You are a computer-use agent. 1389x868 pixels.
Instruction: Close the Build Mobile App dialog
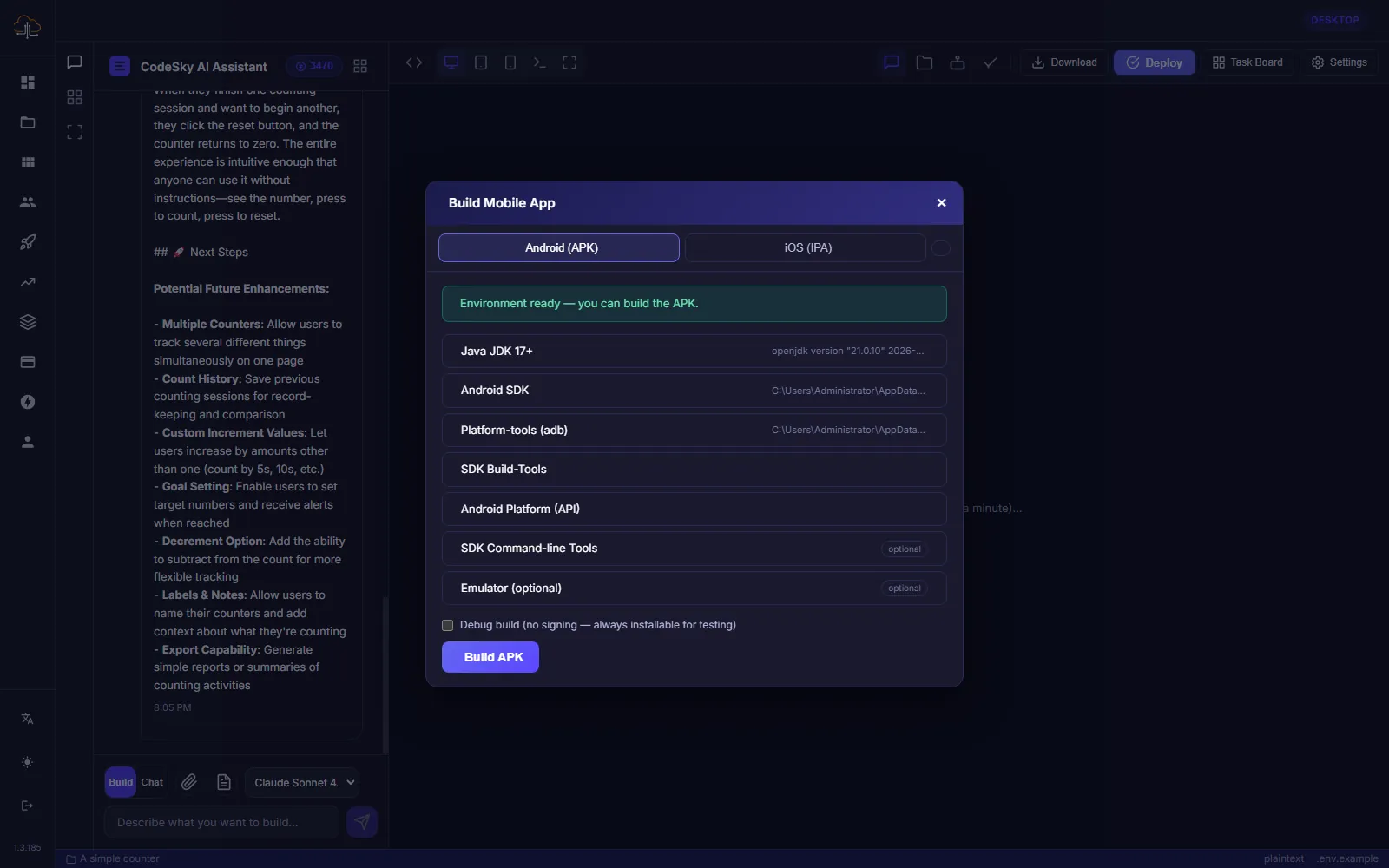pos(941,203)
